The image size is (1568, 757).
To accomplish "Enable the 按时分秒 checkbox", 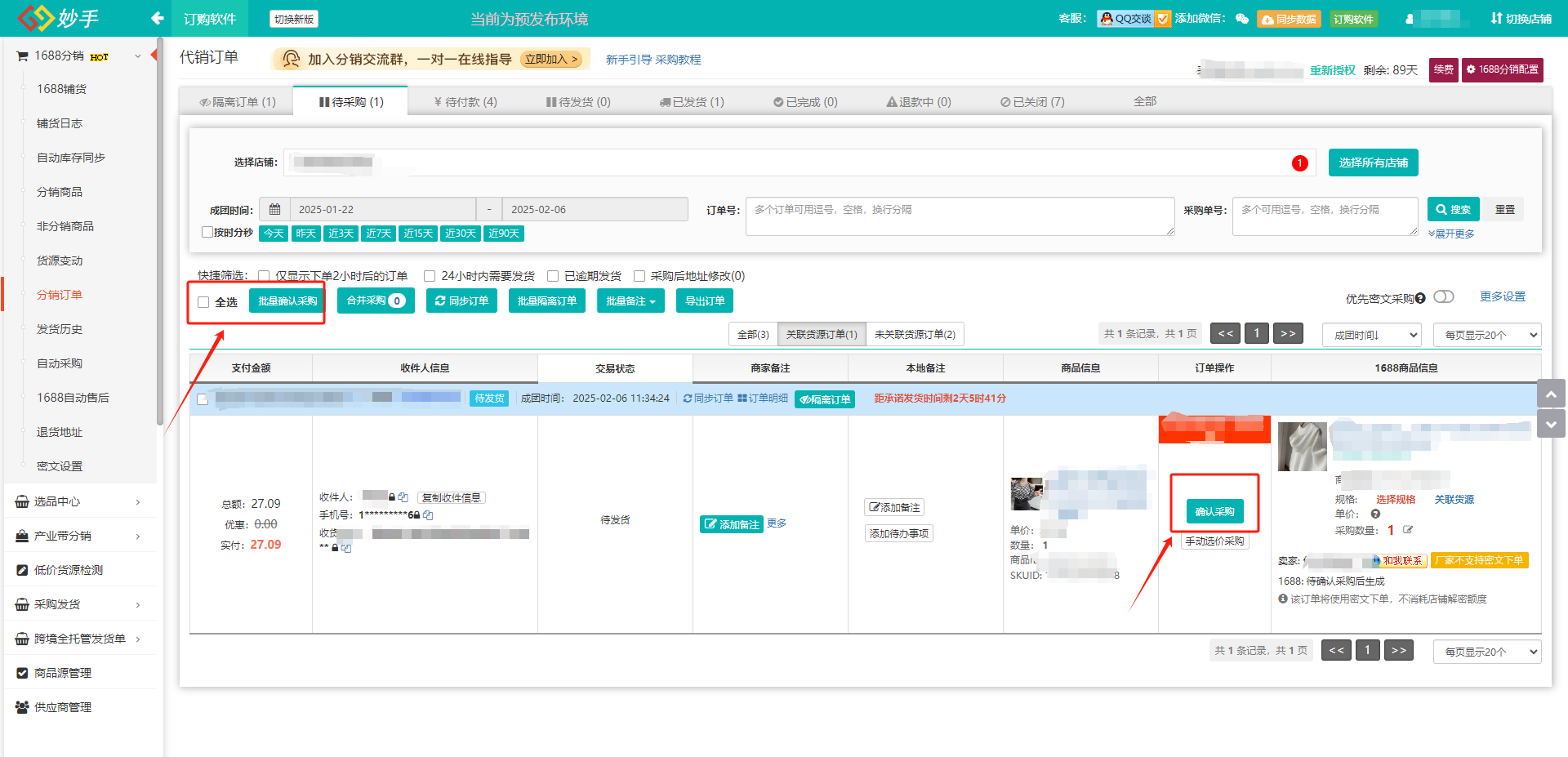I will pyautogui.click(x=207, y=232).
